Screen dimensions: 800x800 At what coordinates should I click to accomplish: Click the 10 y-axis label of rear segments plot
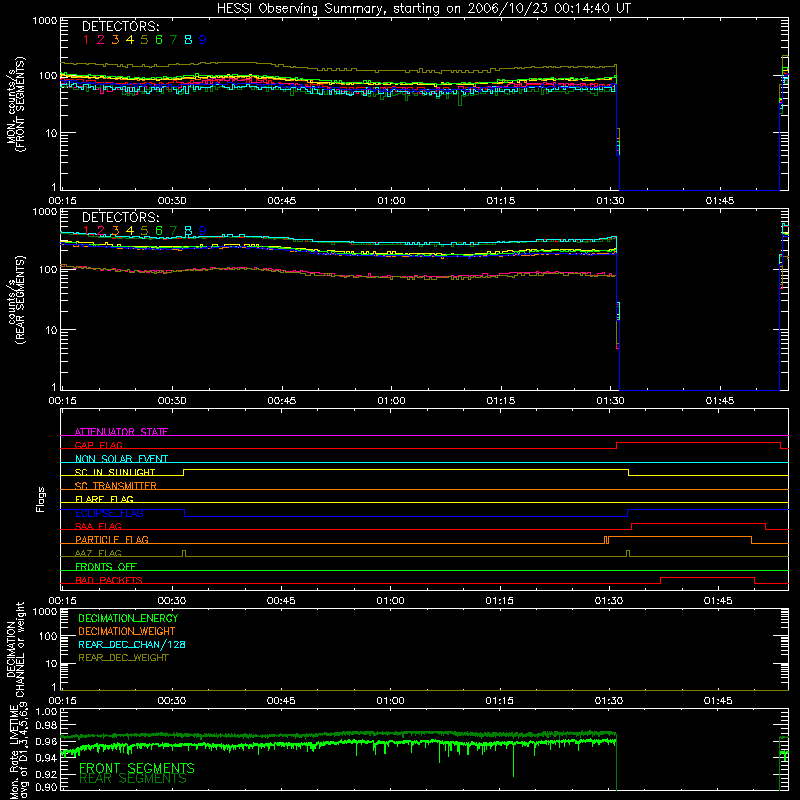tap(51, 330)
